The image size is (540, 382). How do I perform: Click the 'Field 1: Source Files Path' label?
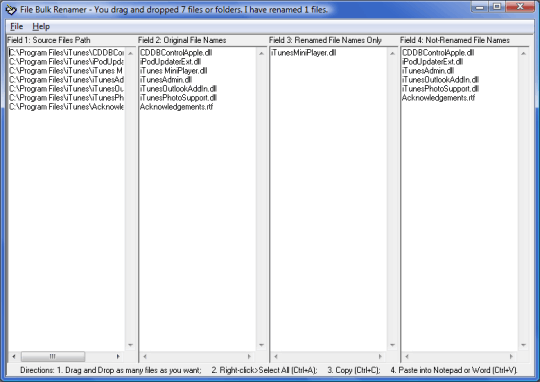tap(49, 40)
